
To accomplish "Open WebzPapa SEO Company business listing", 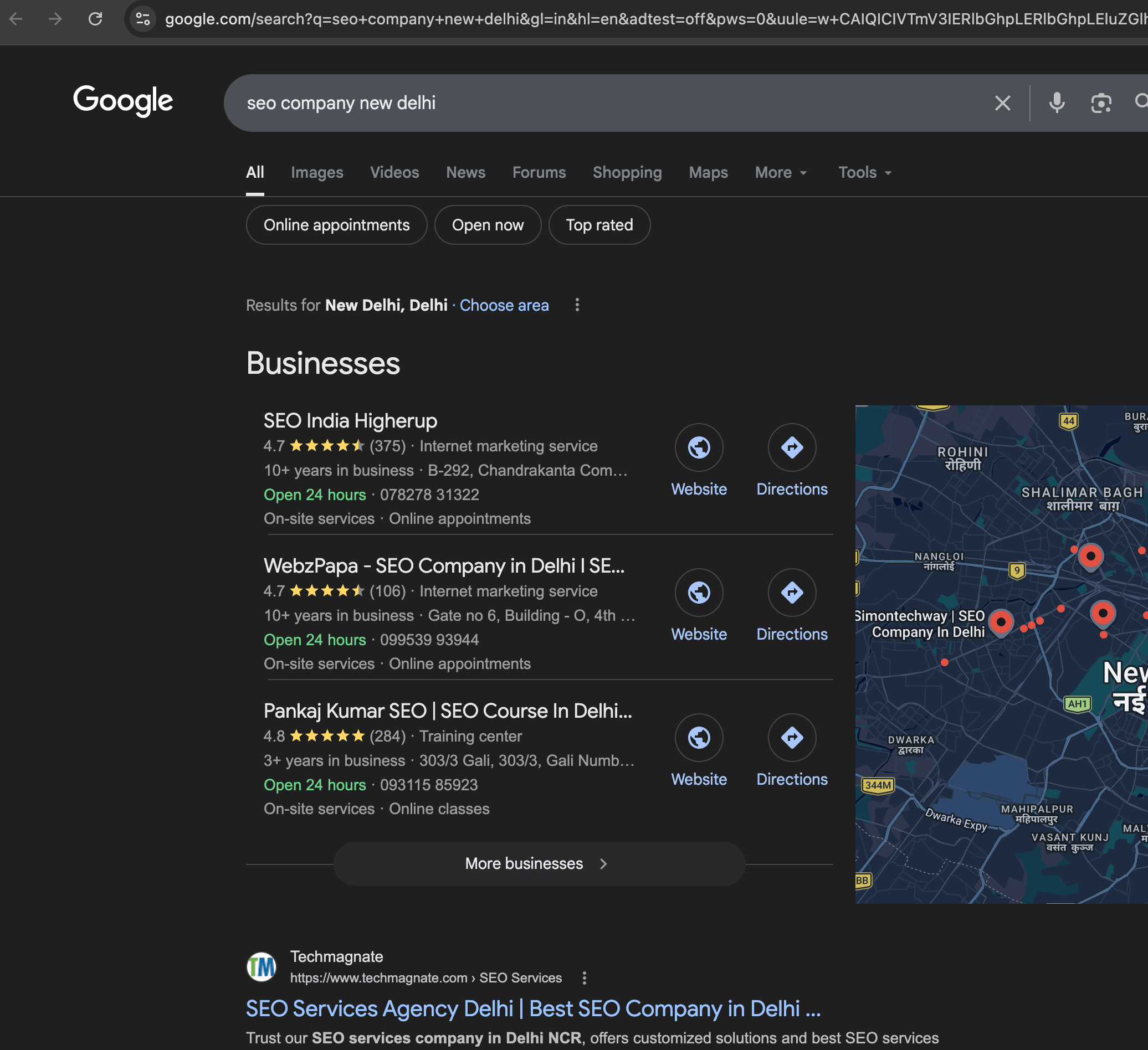I will 444,567.
